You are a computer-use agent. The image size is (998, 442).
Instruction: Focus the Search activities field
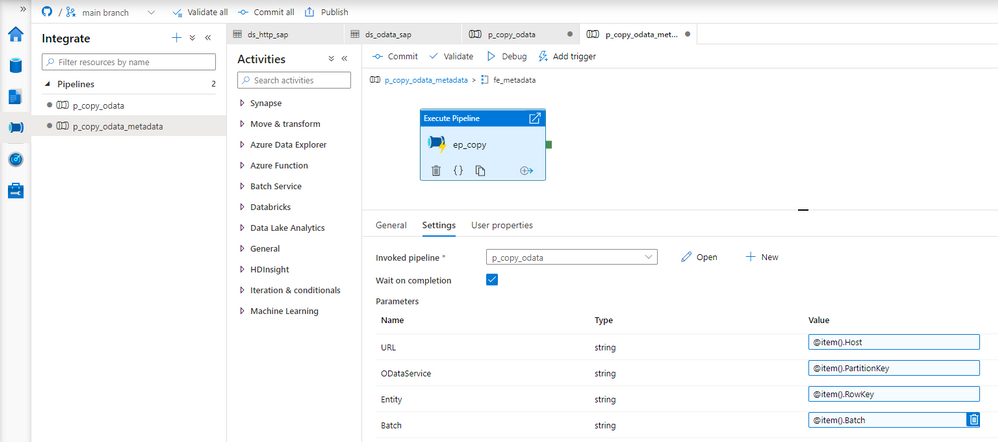pyautogui.click(x=294, y=80)
